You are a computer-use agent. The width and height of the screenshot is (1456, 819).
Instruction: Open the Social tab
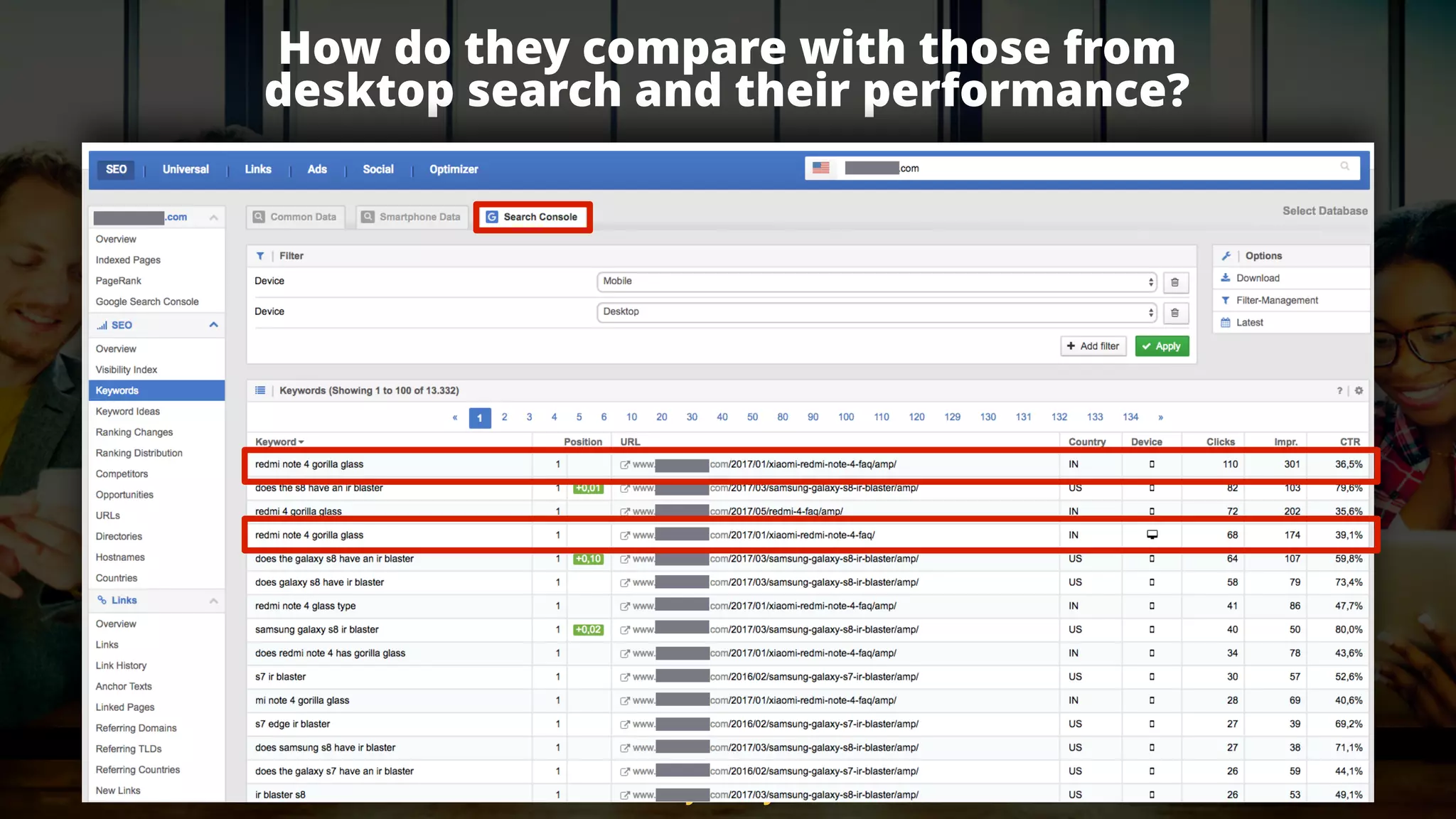pos(378,169)
